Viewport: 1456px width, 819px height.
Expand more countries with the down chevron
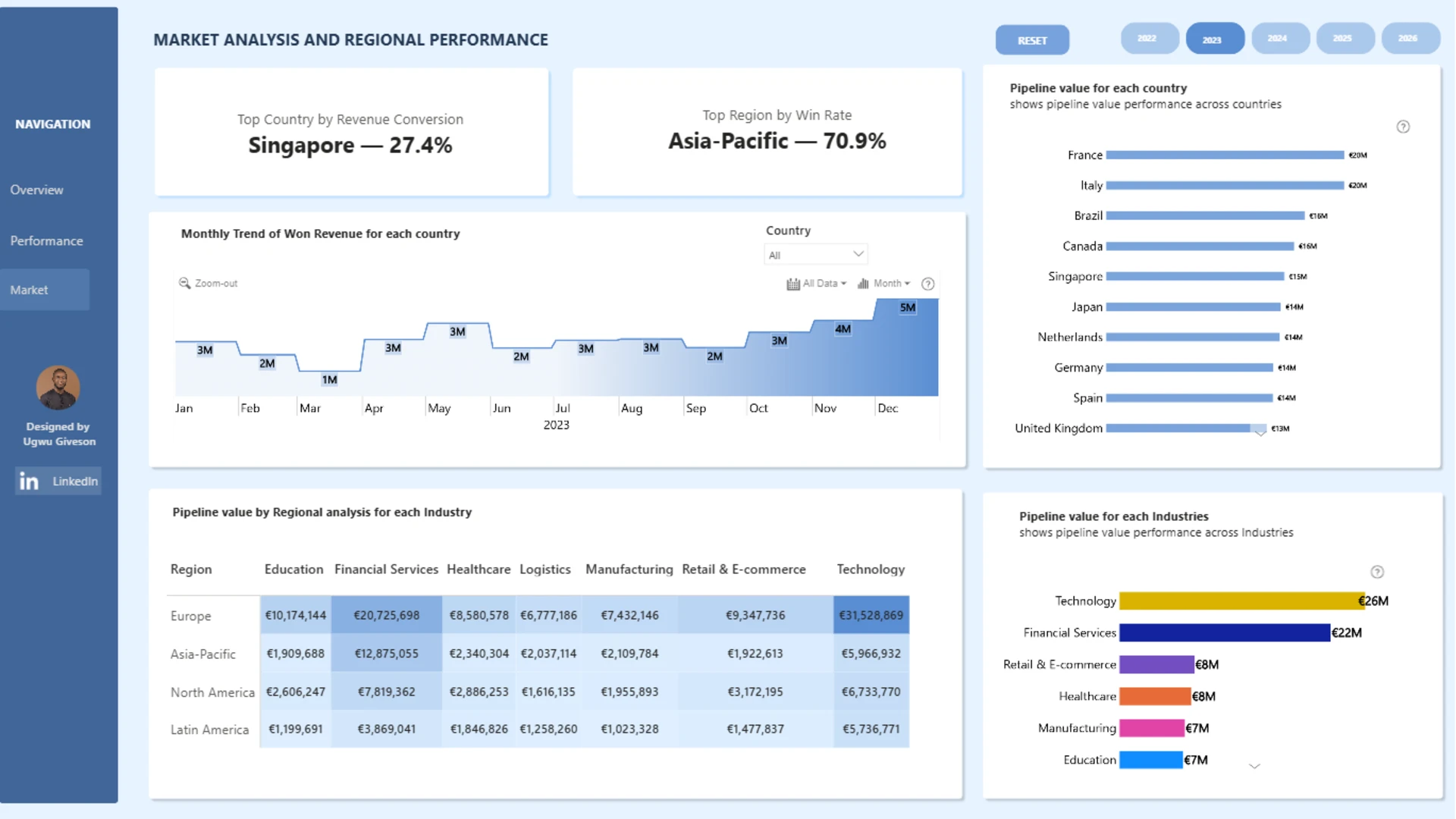[x=1260, y=432]
